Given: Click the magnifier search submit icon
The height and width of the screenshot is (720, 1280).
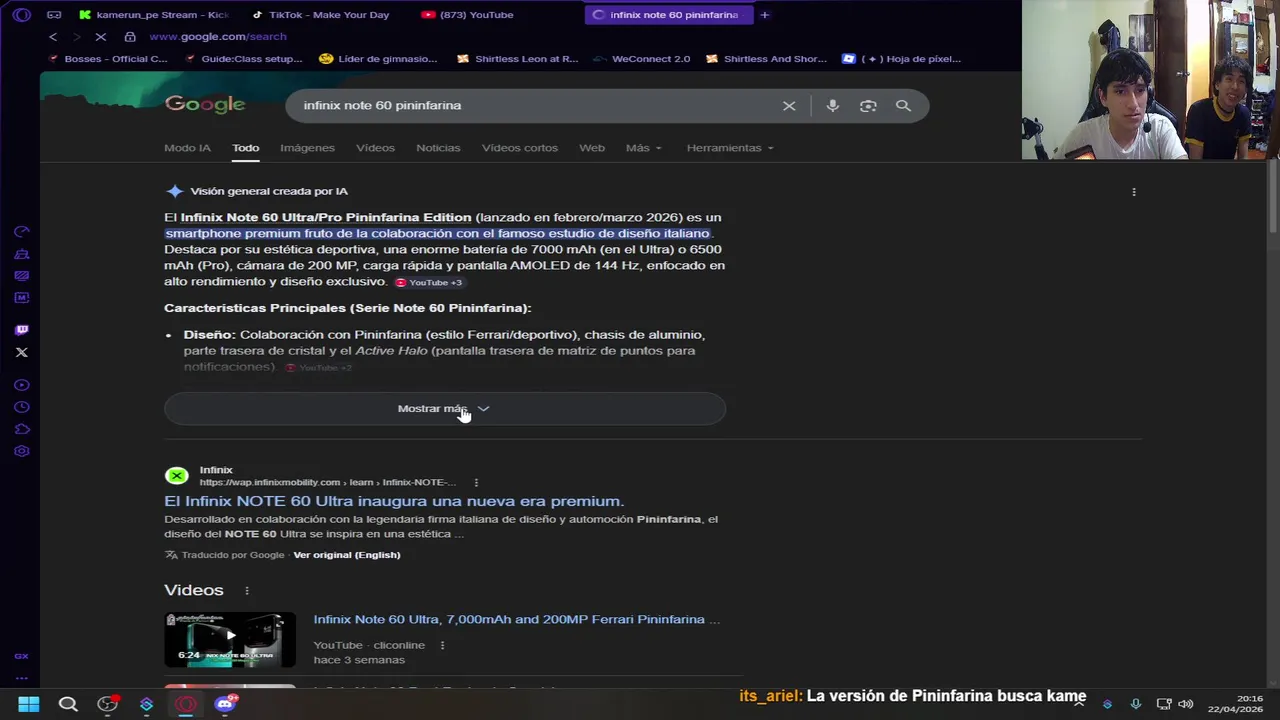Looking at the screenshot, I should [903, 105].
